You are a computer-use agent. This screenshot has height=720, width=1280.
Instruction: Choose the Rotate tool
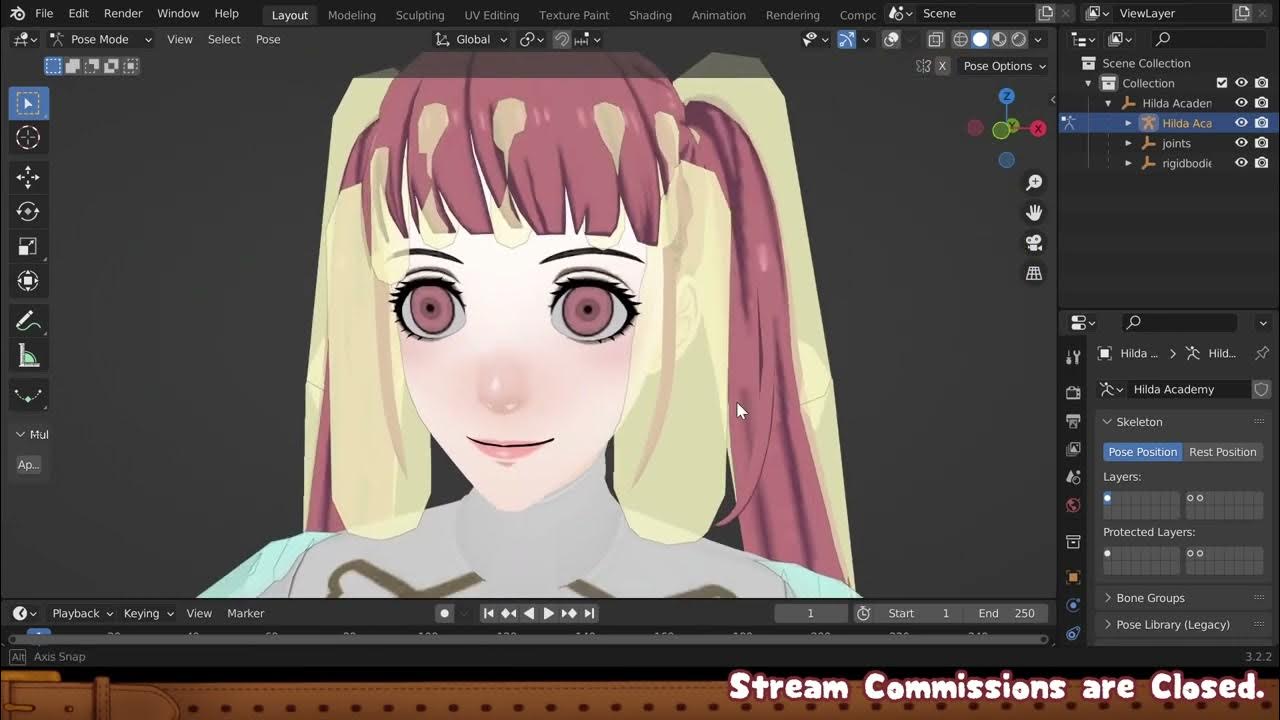coord(28,212)
